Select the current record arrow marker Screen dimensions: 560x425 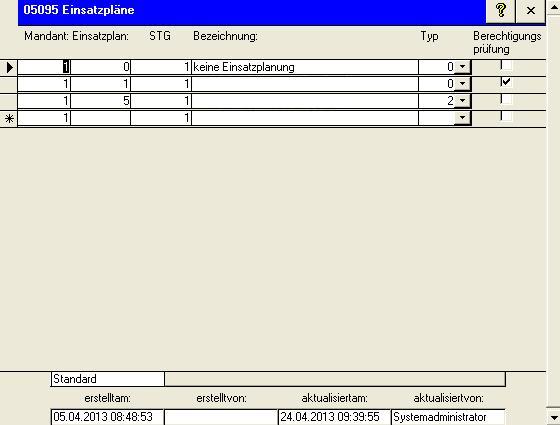point(9,67)
